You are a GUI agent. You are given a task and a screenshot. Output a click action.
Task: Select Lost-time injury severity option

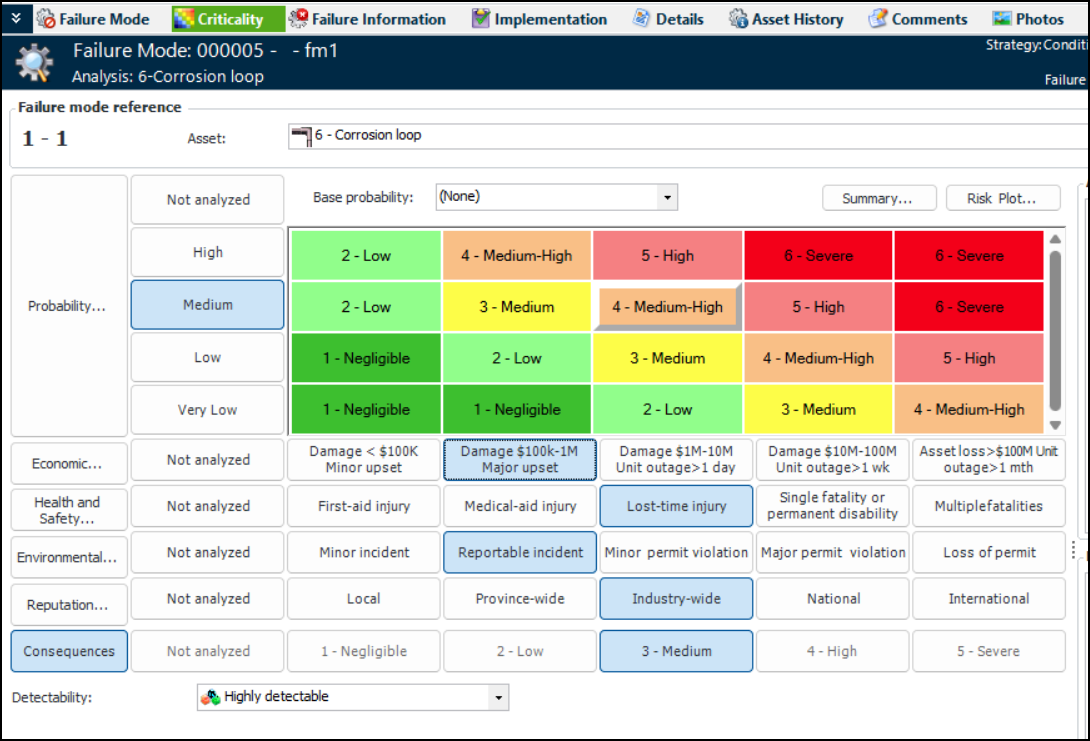676,506
